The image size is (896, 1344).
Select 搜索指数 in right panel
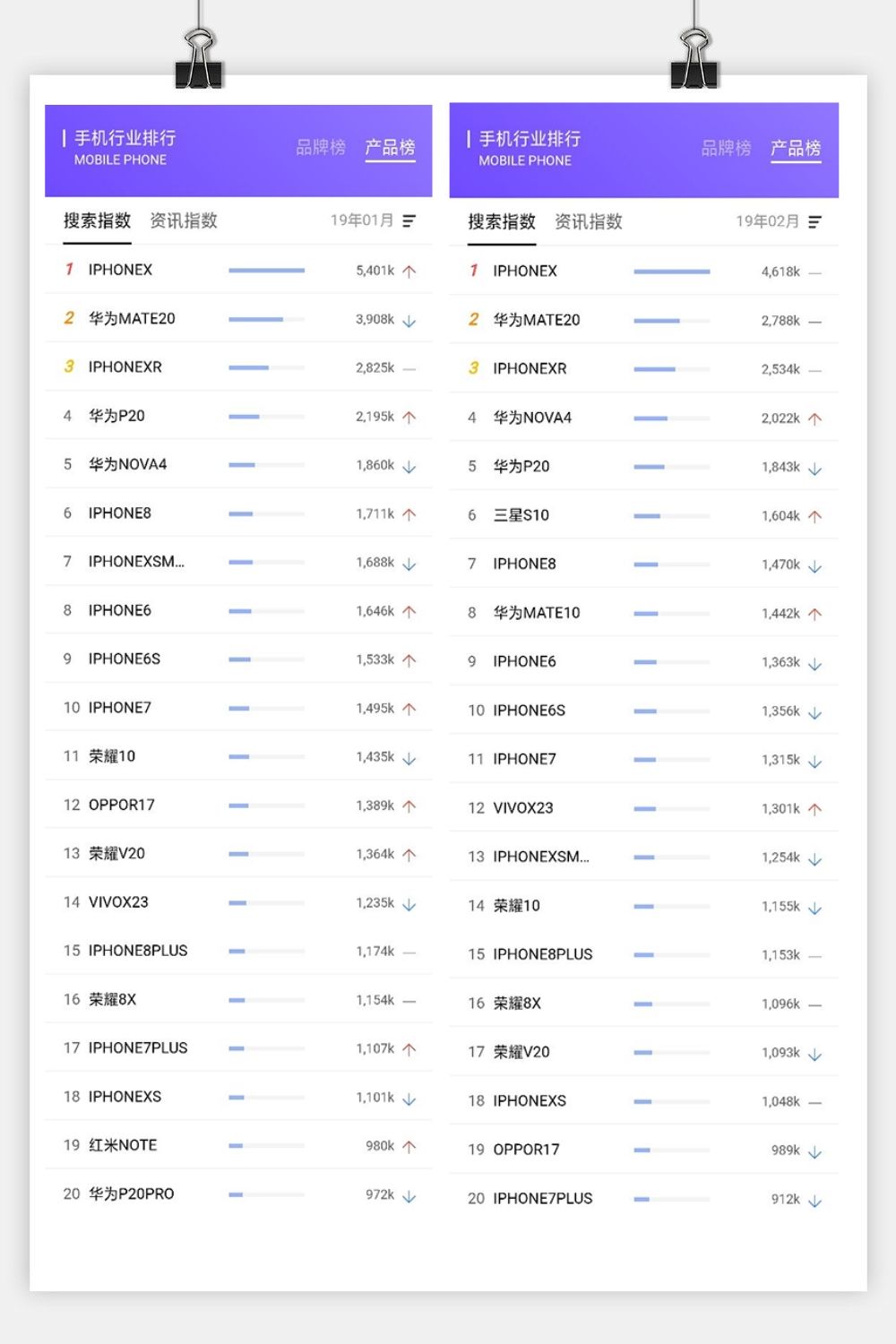coord(502,222)
